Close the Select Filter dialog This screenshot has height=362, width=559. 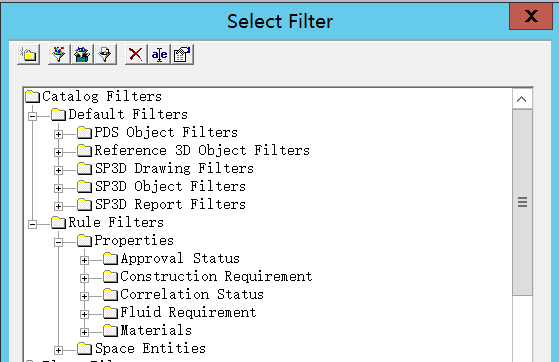tap(531, 16)
